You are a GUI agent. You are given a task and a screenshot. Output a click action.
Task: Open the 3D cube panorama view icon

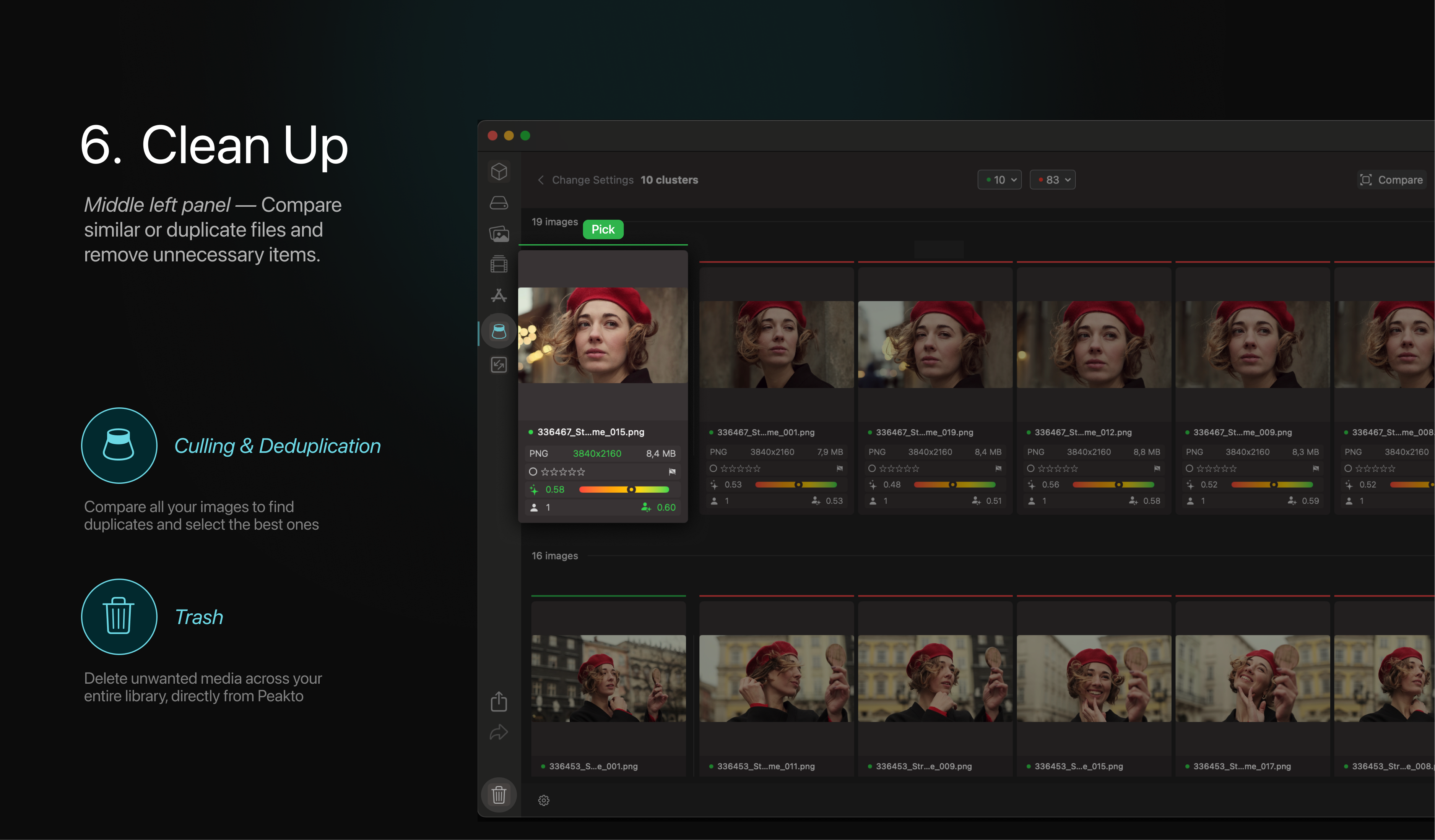(499, 171)
